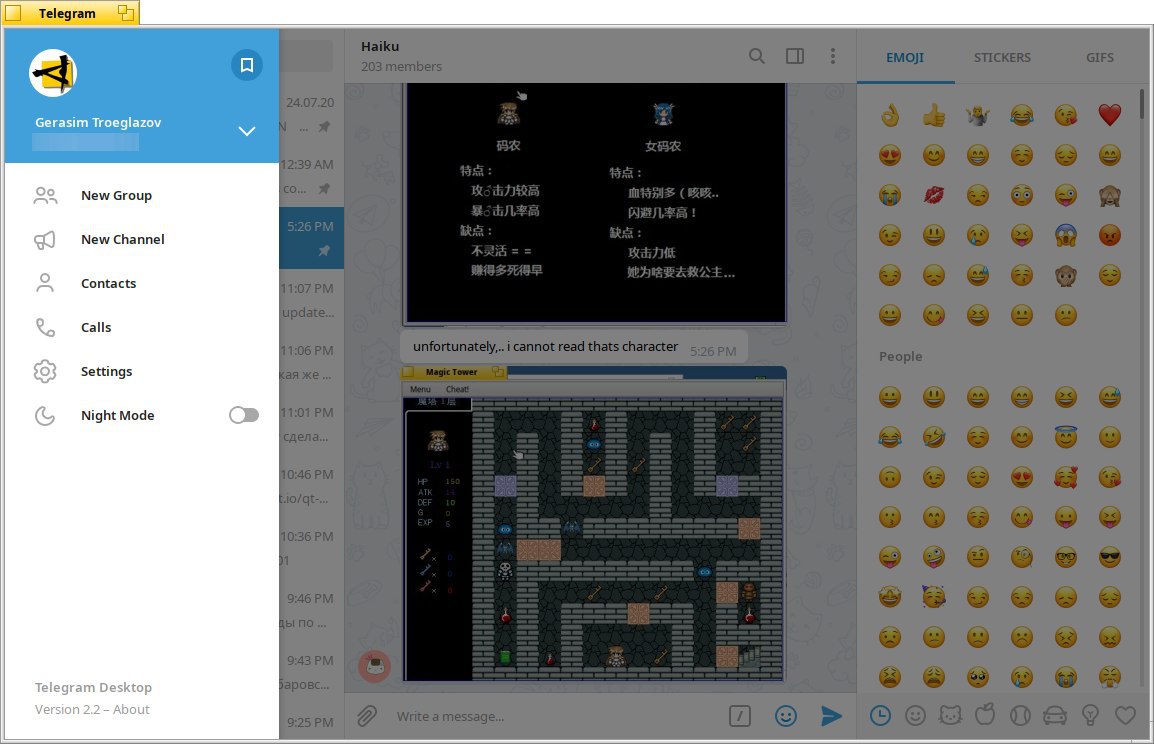This screenshot has width=1154, height=744.
Task: Select the People emoji category icon
Action: click(x=915, y=715)
